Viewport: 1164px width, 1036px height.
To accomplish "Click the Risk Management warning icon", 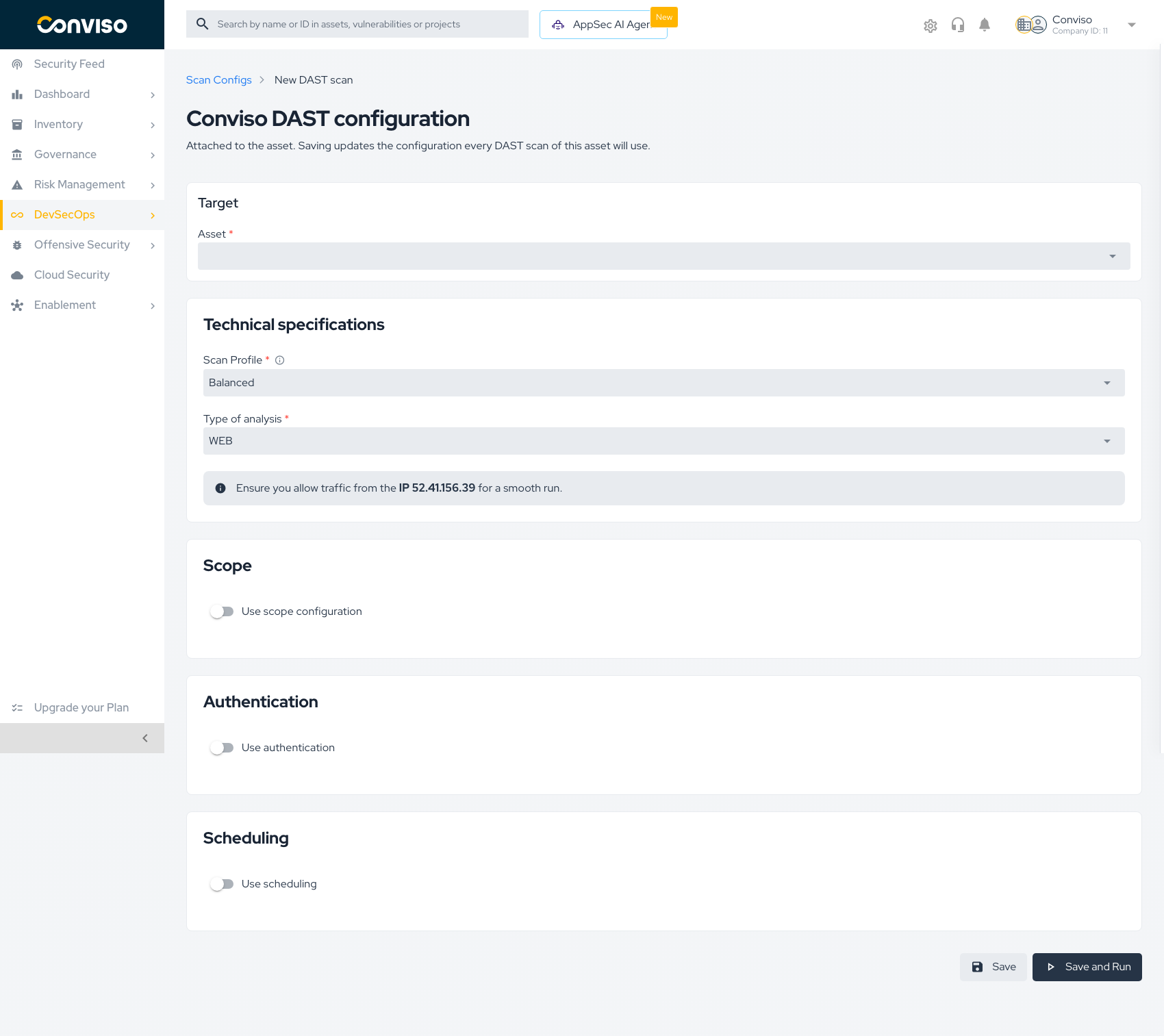I will tap(17, 185).
